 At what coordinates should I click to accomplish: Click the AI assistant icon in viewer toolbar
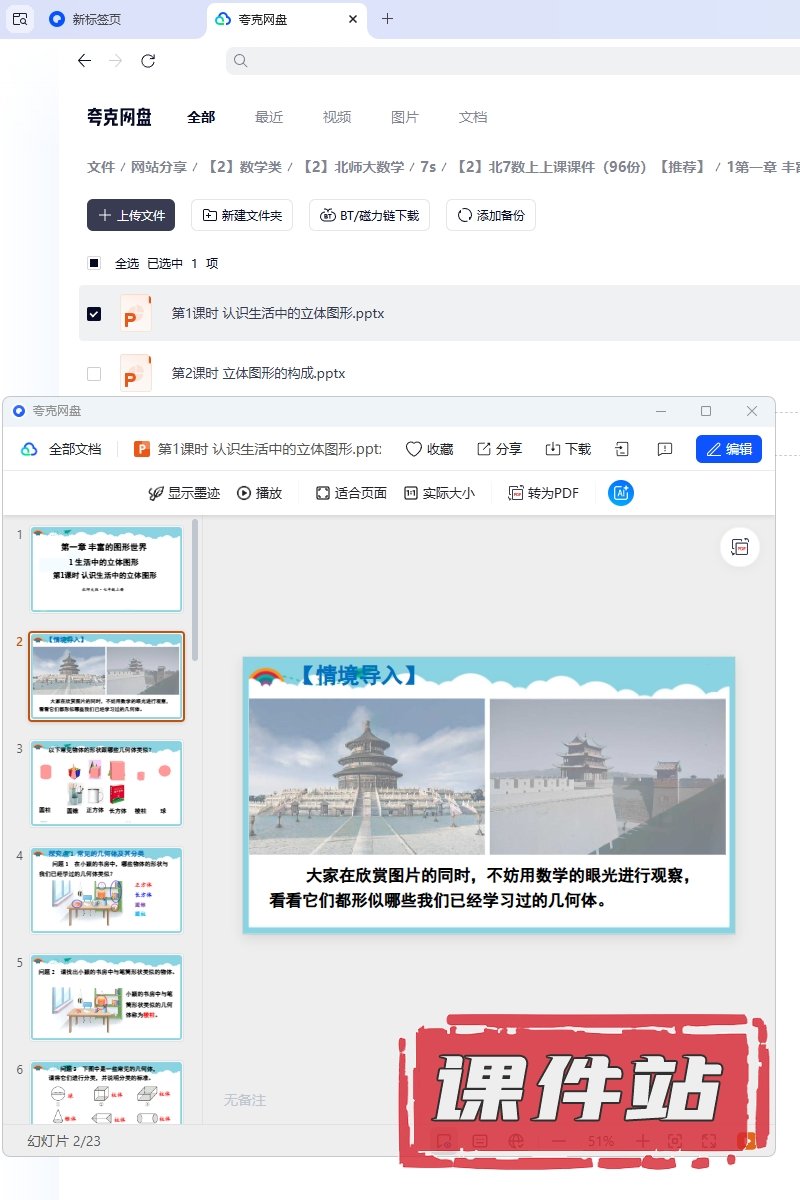pos(620,493)
